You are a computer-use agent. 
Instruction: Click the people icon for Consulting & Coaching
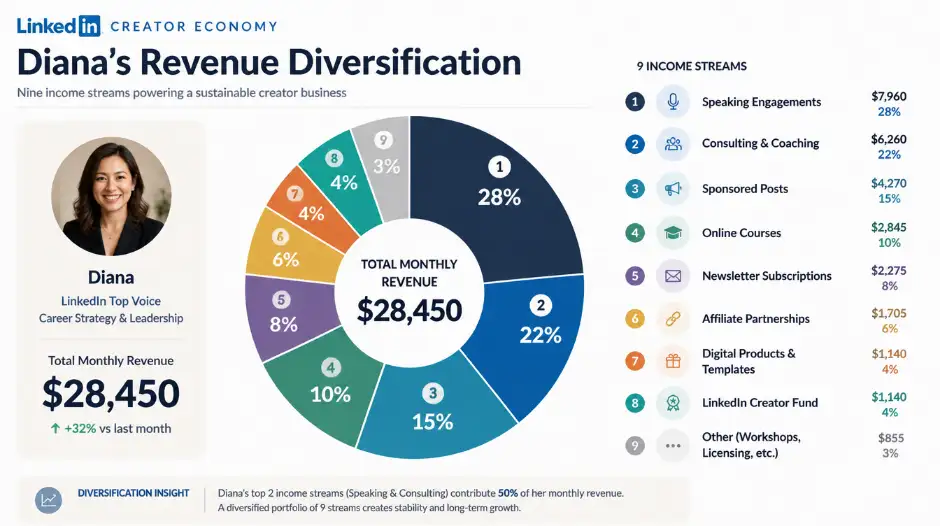coord(673,144)
